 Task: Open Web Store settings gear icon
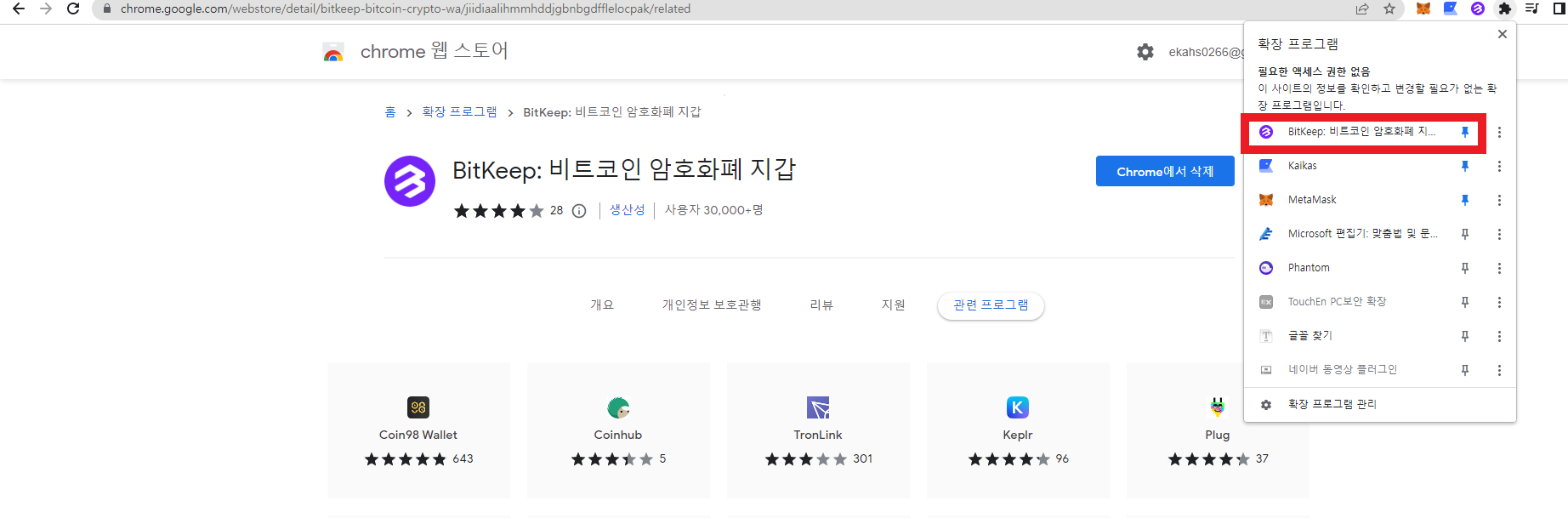[x=1145, y=52]
